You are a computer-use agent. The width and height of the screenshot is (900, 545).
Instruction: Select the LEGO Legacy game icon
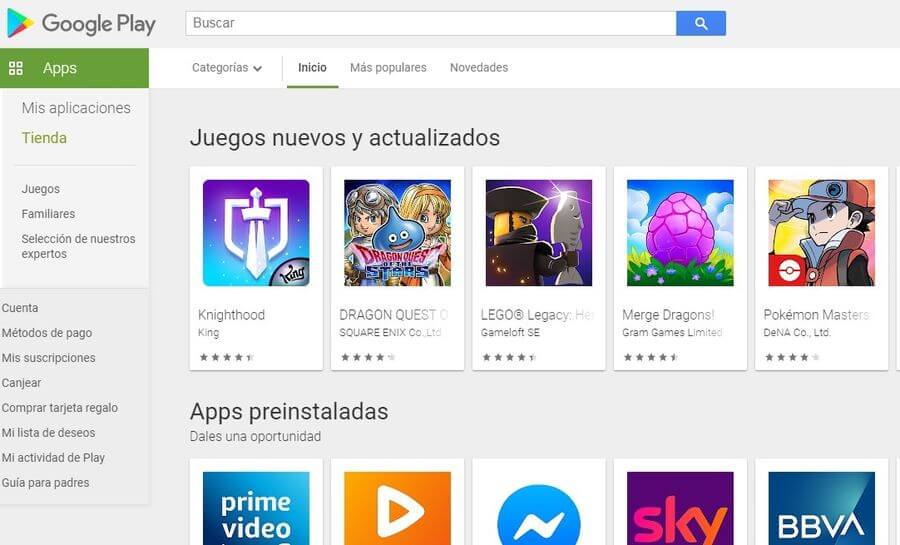pos(538,233)
